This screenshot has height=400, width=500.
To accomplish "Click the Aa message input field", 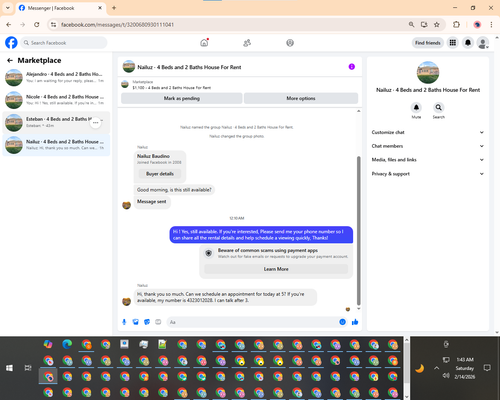I will click(x=257, y=322).
